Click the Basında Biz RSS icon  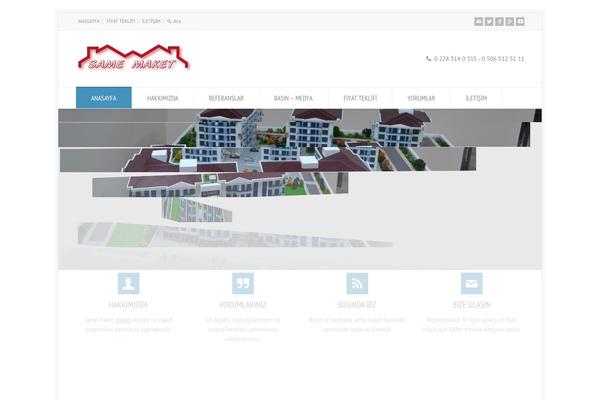coord(357,283)
